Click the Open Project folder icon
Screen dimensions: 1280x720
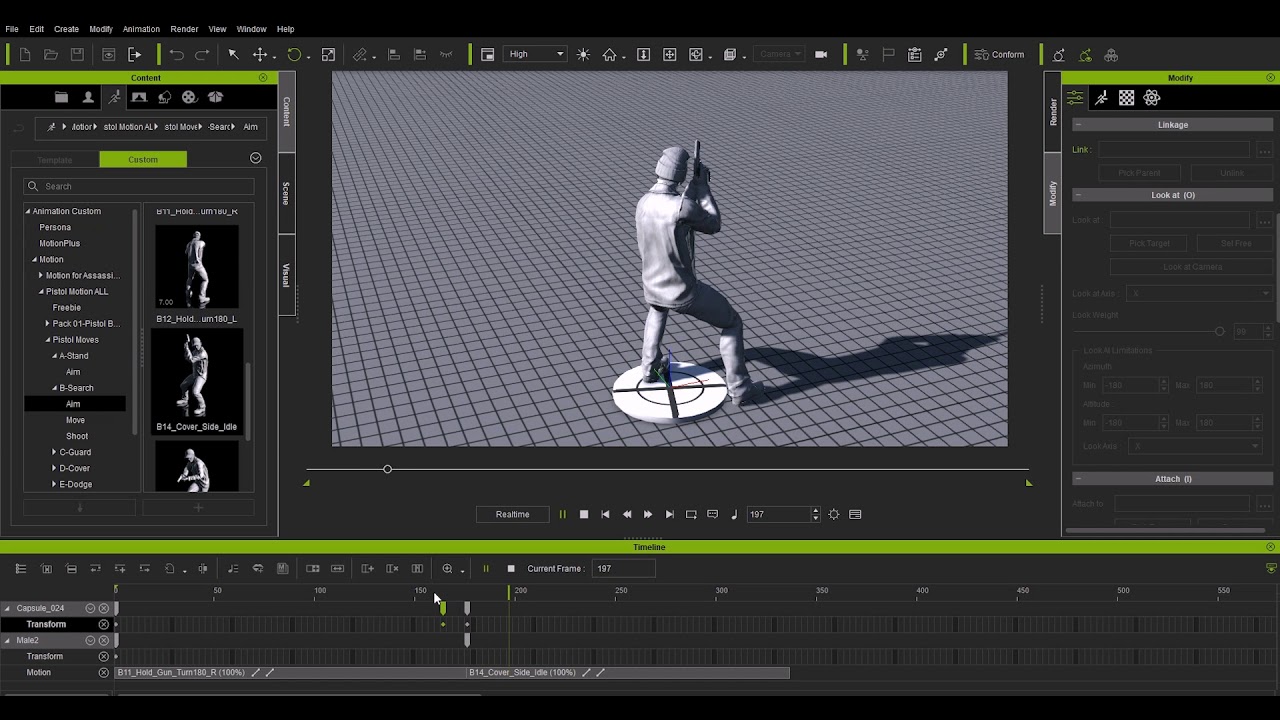(51, 55)
